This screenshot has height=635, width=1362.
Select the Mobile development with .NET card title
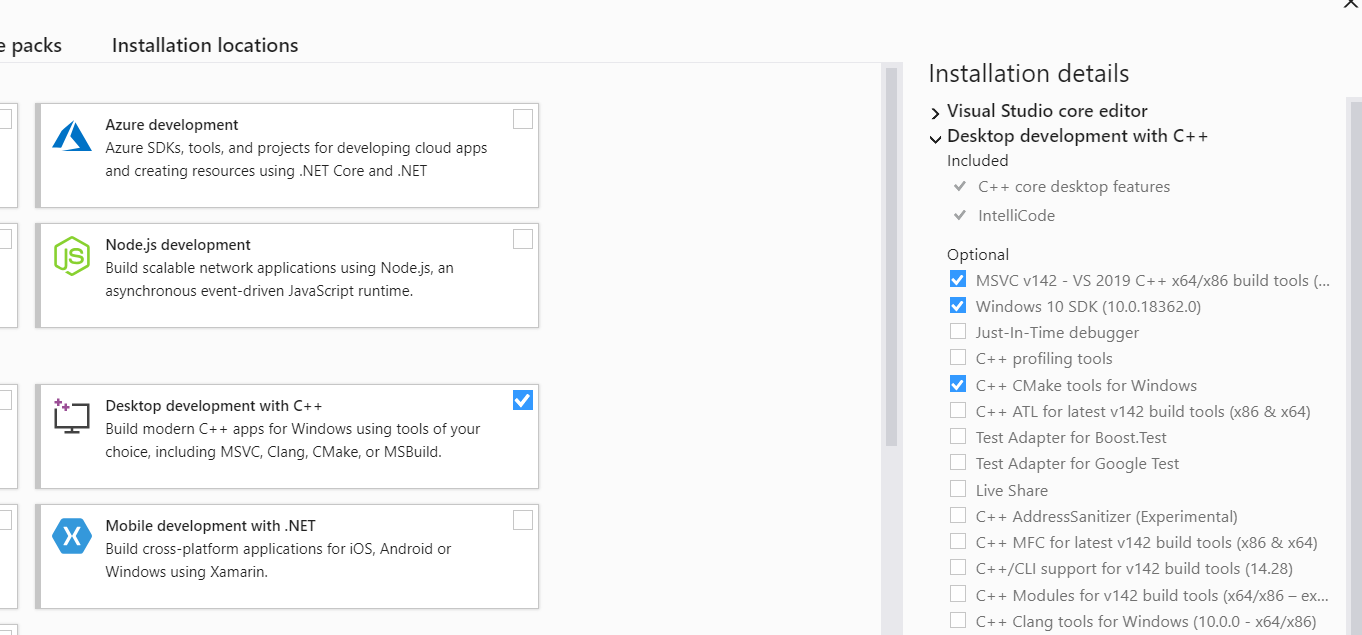[210, 526]
